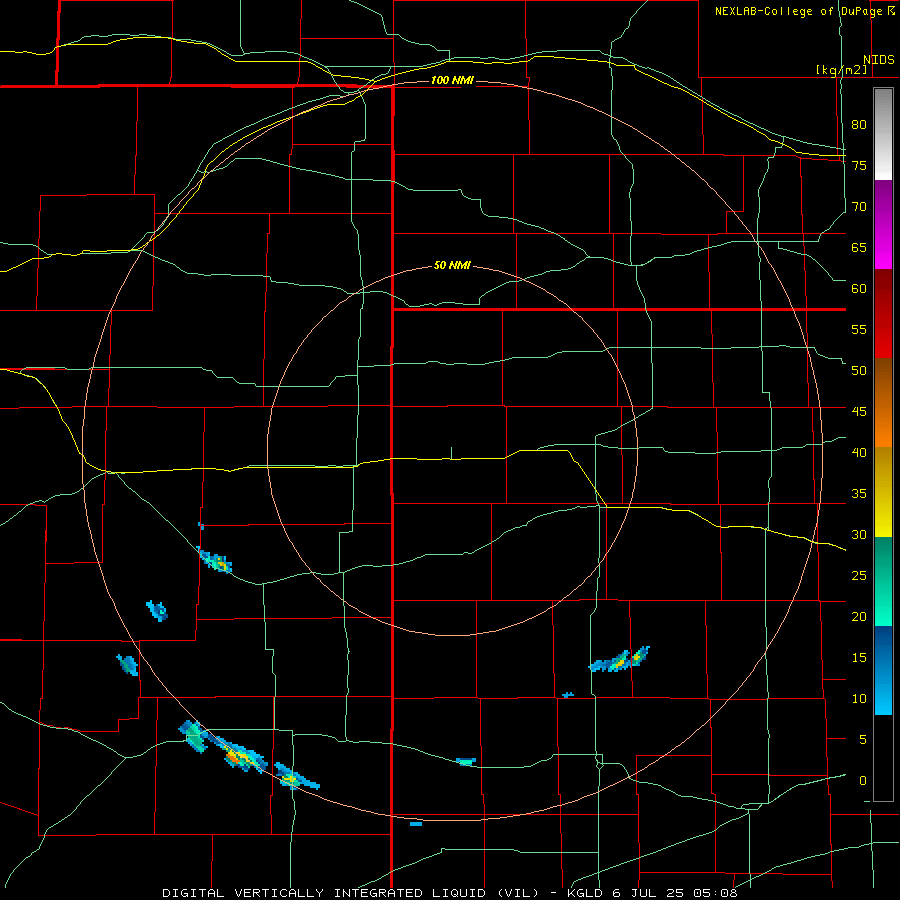Click legend value 10
900x900 pixels.
click(859, 699)
